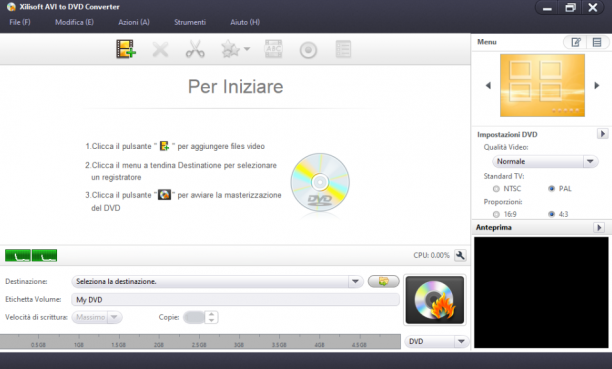Show previous menu template with left arrow
This screenshot has width=612, height=369.
[x=488, y=86]
